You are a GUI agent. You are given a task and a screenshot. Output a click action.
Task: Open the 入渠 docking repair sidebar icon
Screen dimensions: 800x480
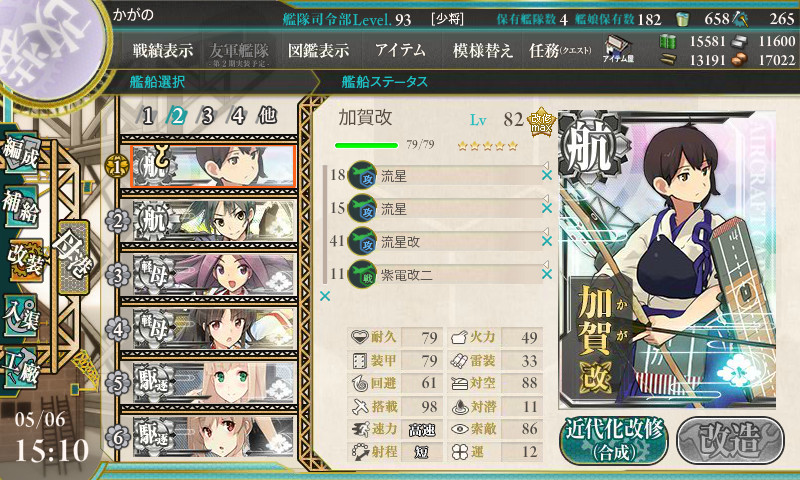(20, 316)
